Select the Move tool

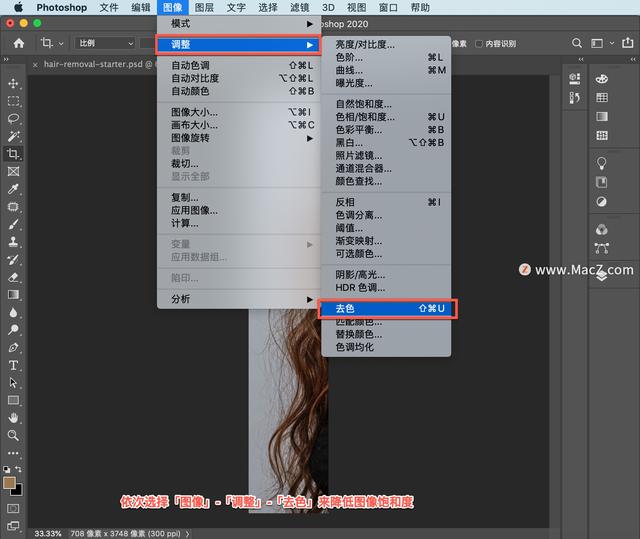coord(13,83)
